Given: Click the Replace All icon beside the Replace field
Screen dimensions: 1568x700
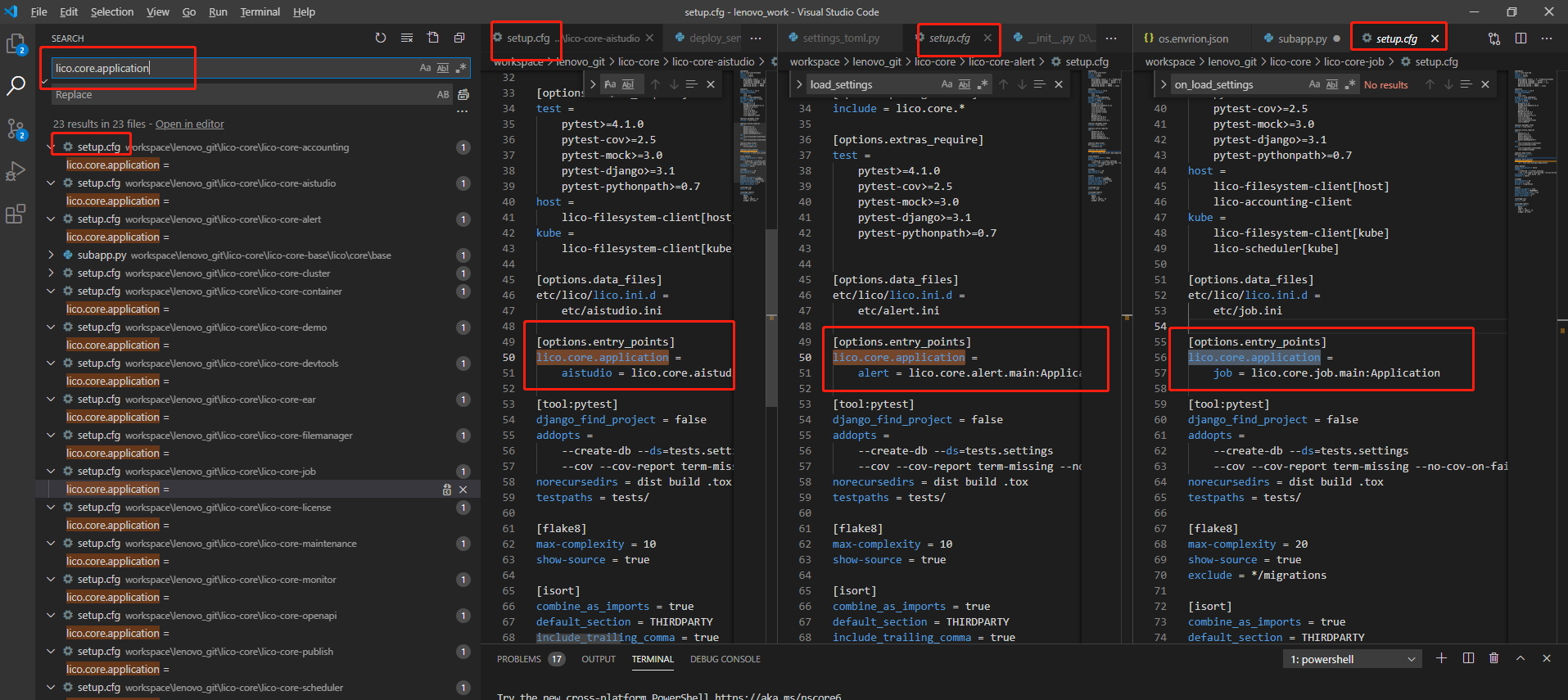Looking at the screenshot, I should pyautogui.click(x=463, y=95).
